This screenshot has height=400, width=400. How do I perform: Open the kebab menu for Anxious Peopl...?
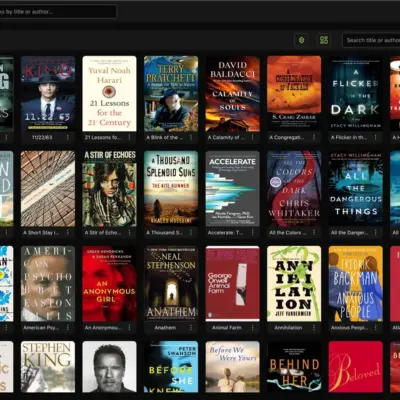point(376,328)
